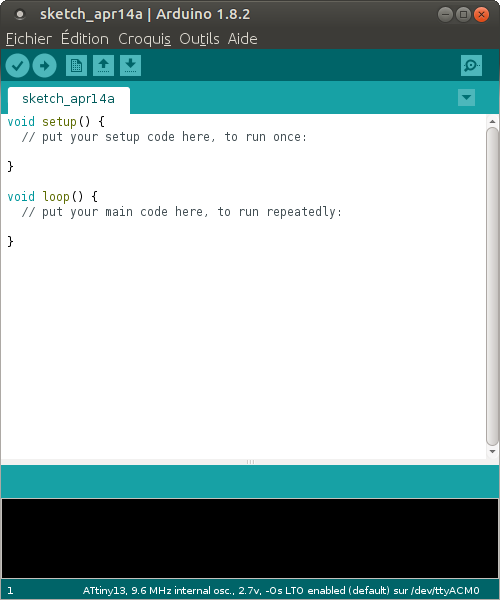
Task: Save the sketch with the down-arrow icon
Action: 130,65
